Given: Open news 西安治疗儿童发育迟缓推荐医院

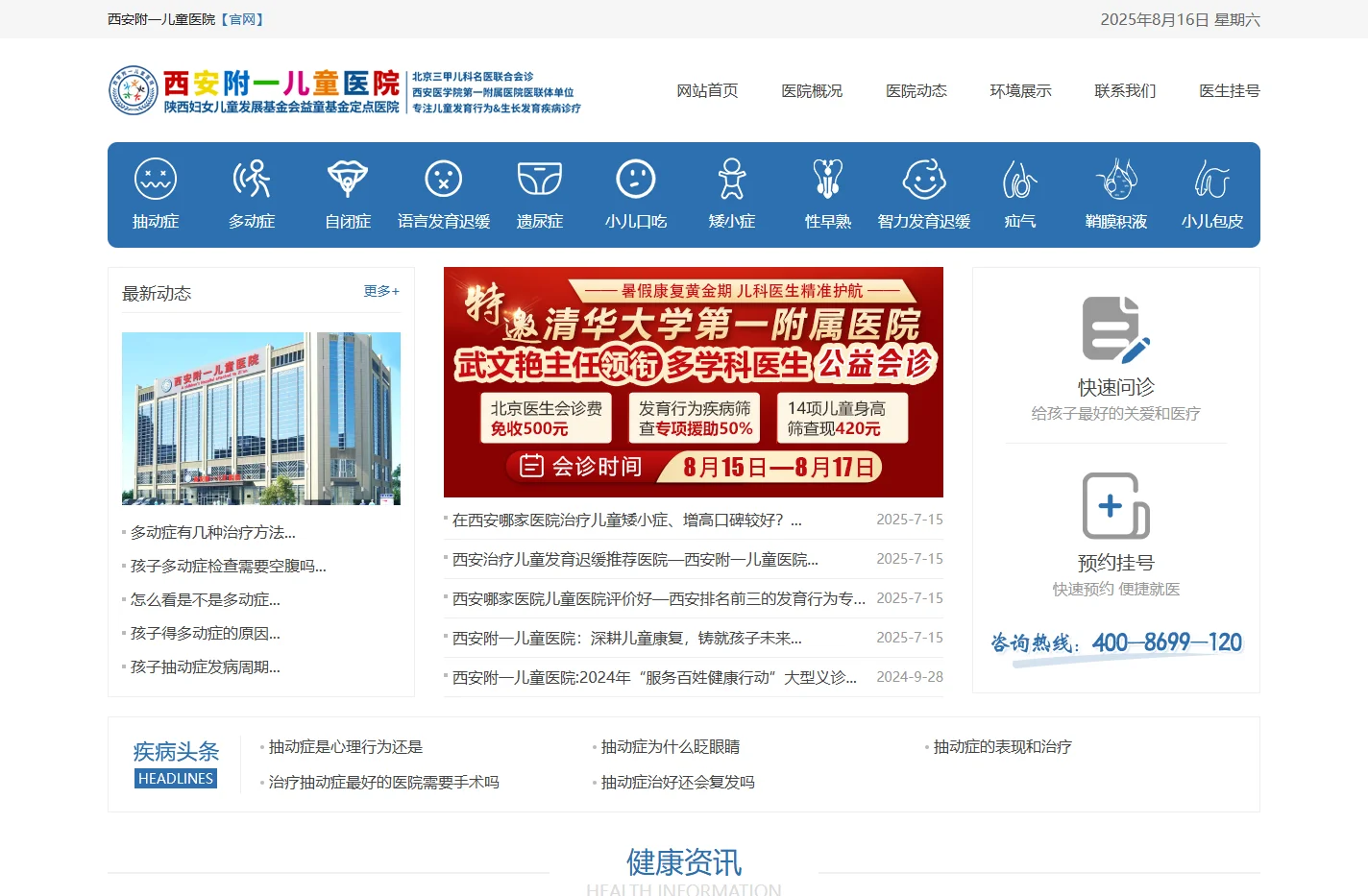Looking at the screenshot, I should (x=635, y=559).
